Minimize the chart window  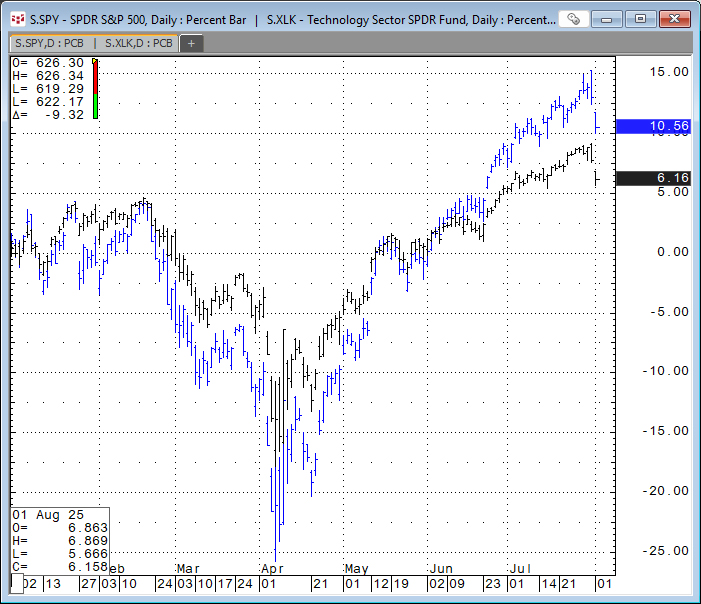coord(607,19)
